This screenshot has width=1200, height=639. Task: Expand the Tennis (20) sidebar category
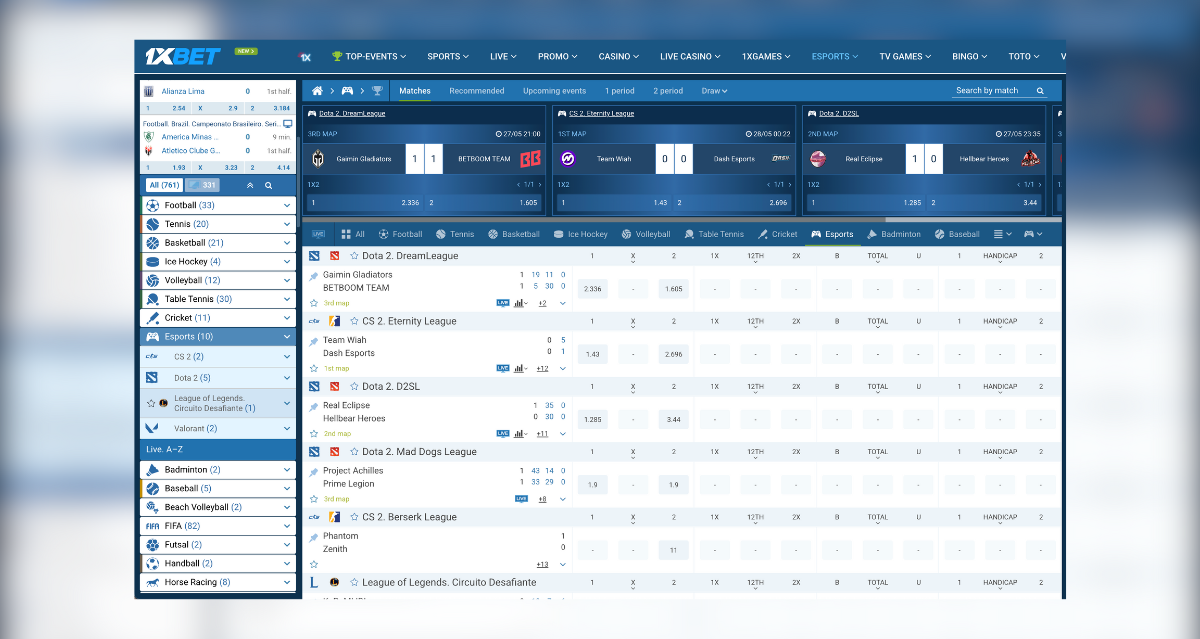pos(219,224)
